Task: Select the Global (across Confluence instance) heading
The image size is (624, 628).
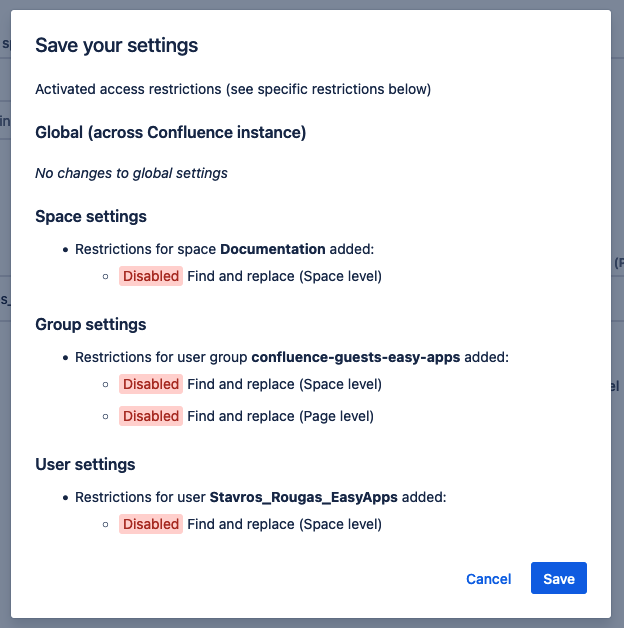Action: coord(170,132)
